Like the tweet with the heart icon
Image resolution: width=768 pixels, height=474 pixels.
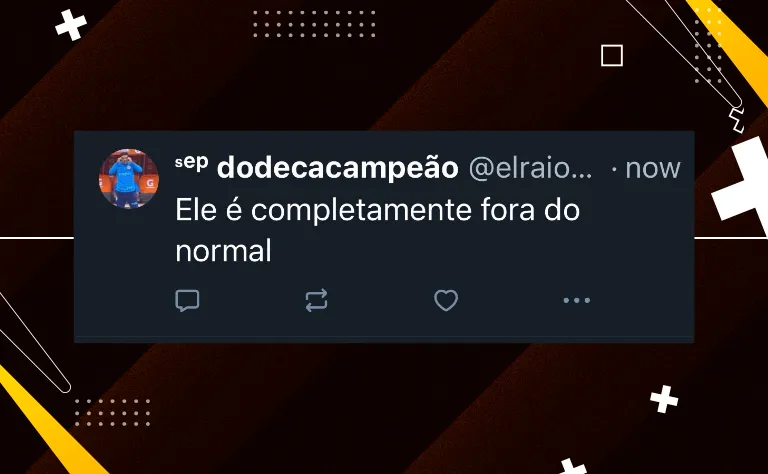(x=446, y=301)
